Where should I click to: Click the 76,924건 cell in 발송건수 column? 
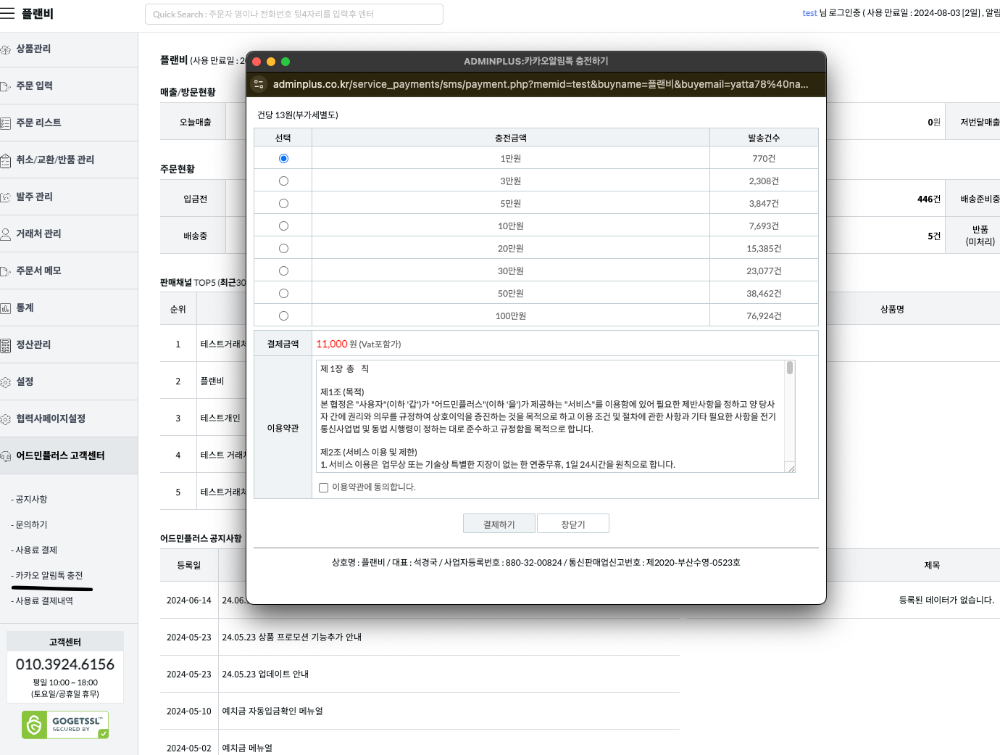click(763, 316)
